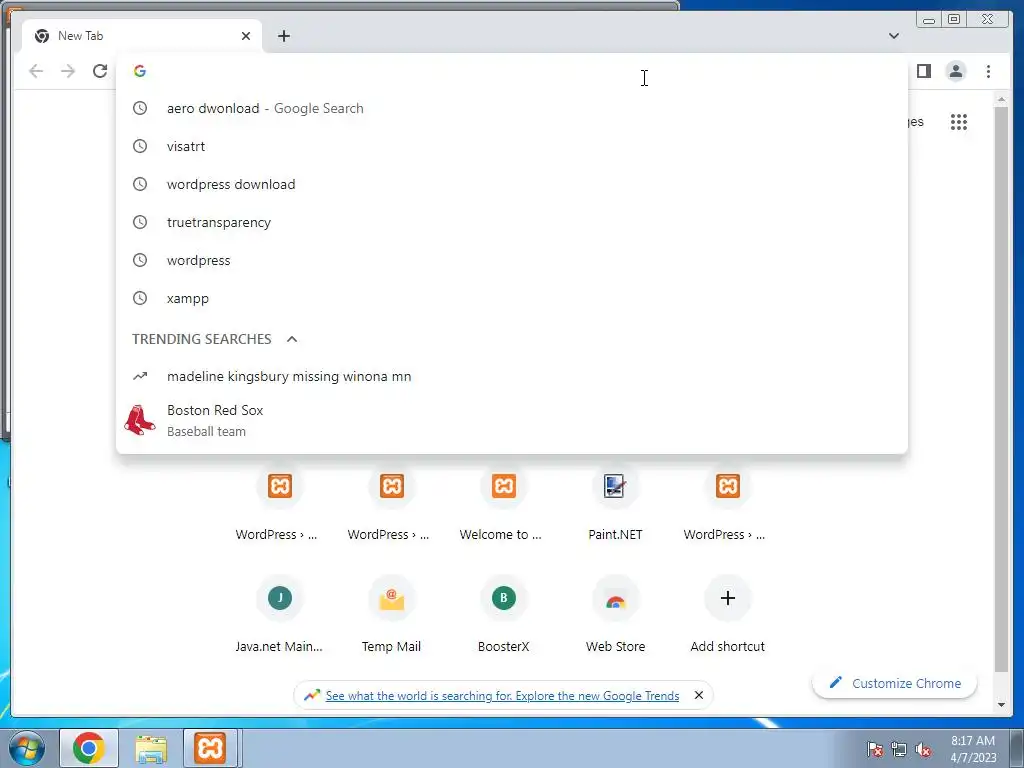Select the 'aero dwonload' search suggestion

pos(511,108)
